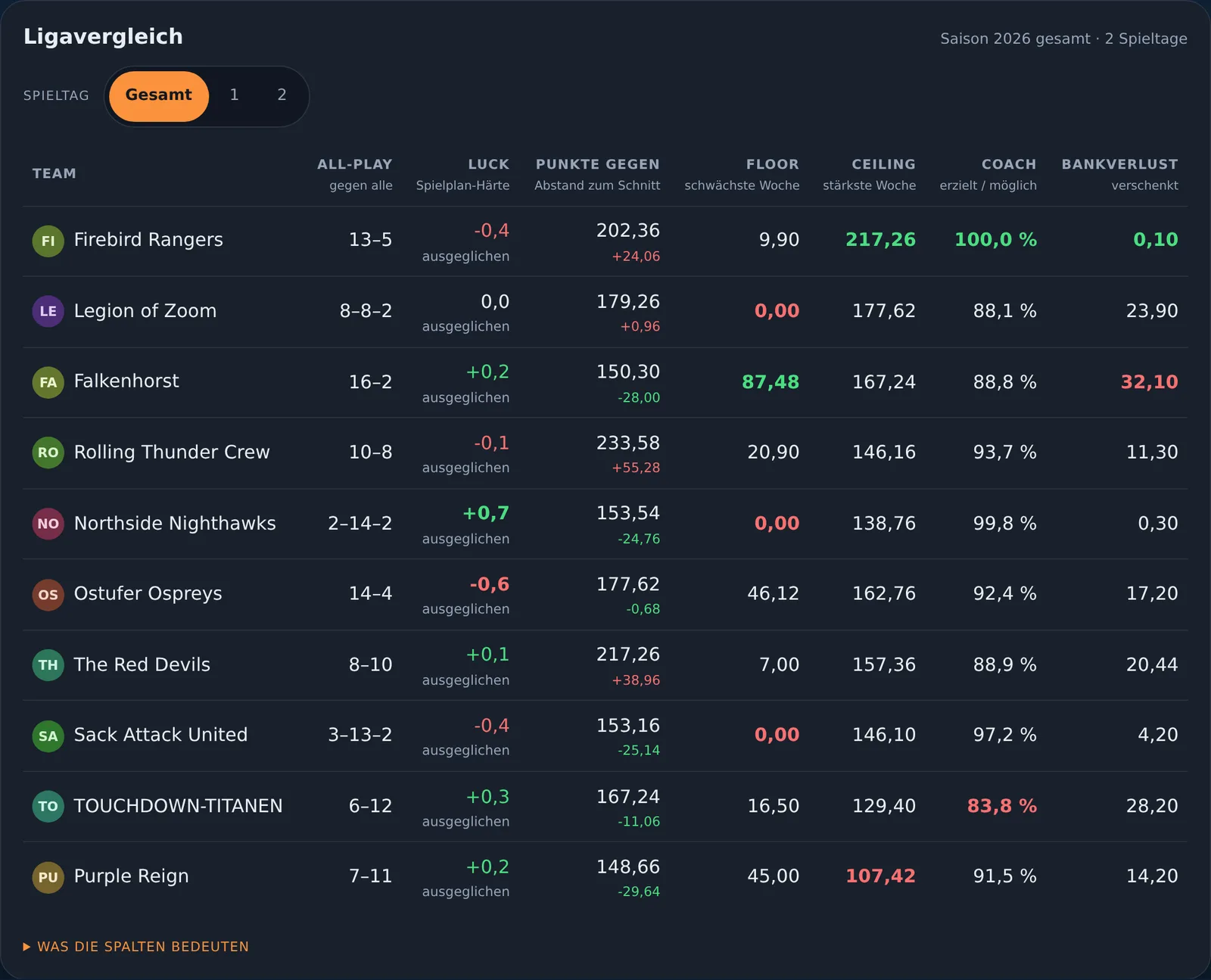Open the Ostufer Ospreys team name
Viewport: 1211px width, 980px height.
click(148, 594)
